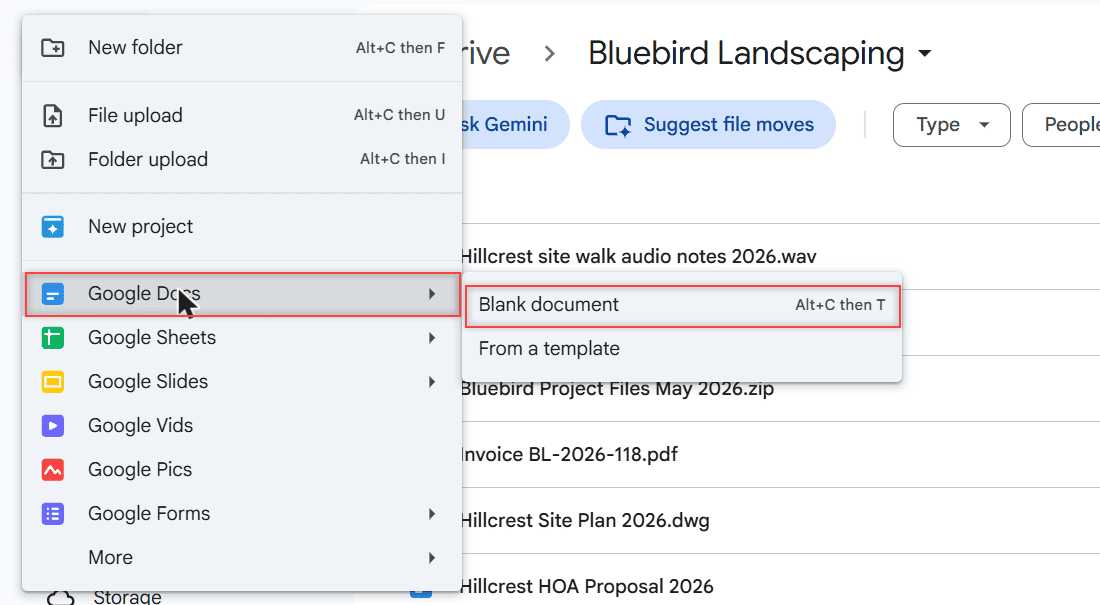Select Bluebird Project Files May 2026.zip
This screenshot has width=1100, height=605.
(617, 389)
